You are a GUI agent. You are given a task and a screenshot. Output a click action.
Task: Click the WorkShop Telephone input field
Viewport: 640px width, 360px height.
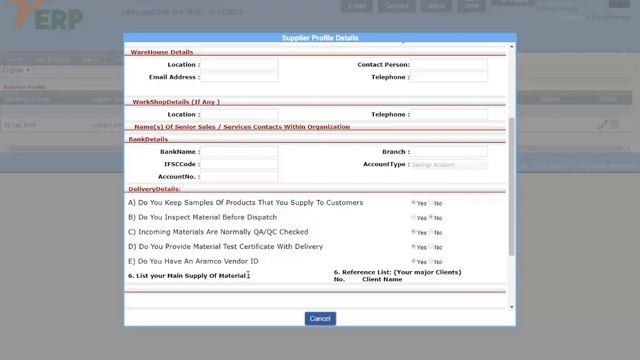tap(449, 115)
